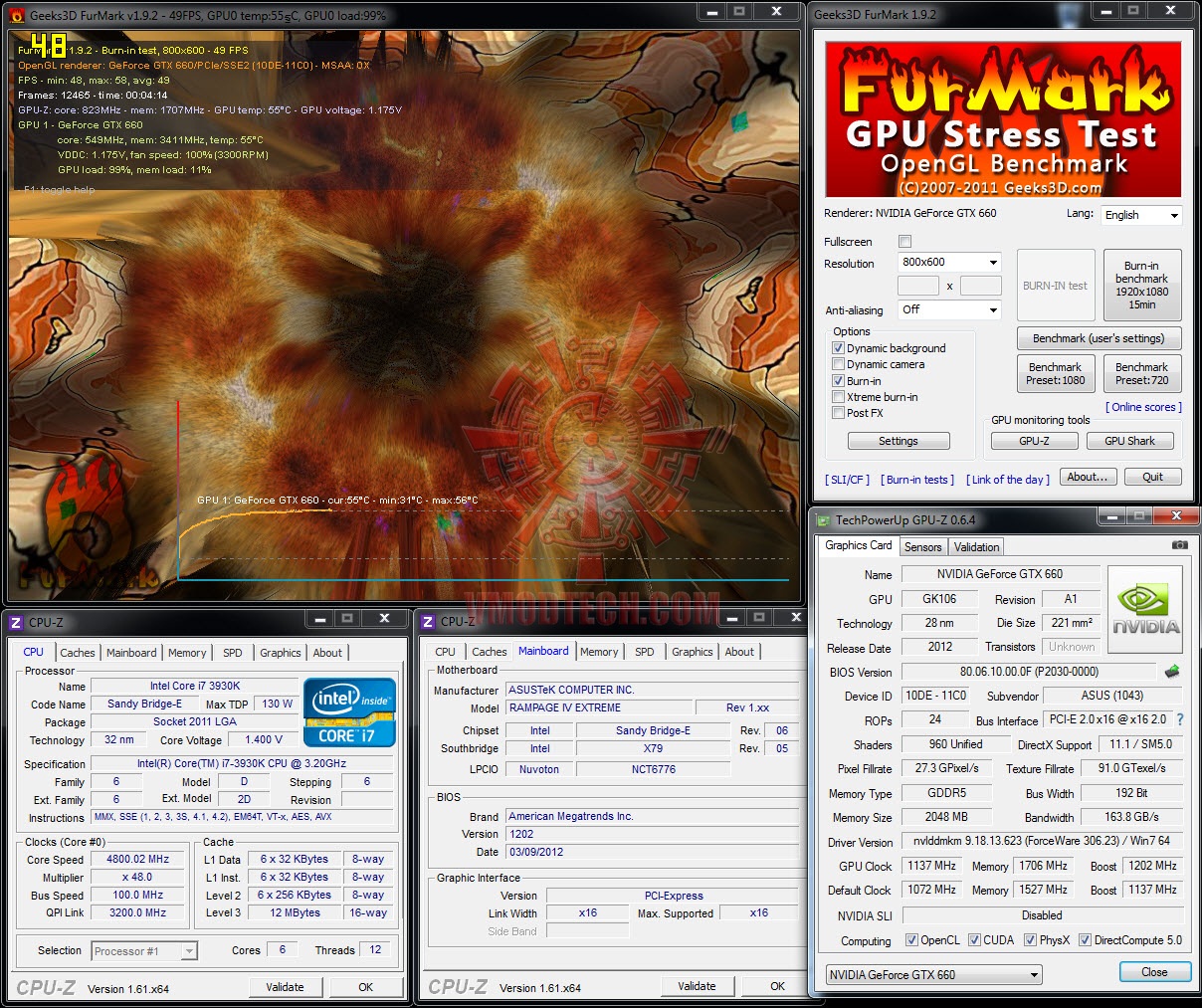Click the GPU-Z screenshot camera icon

(1179, 545)
